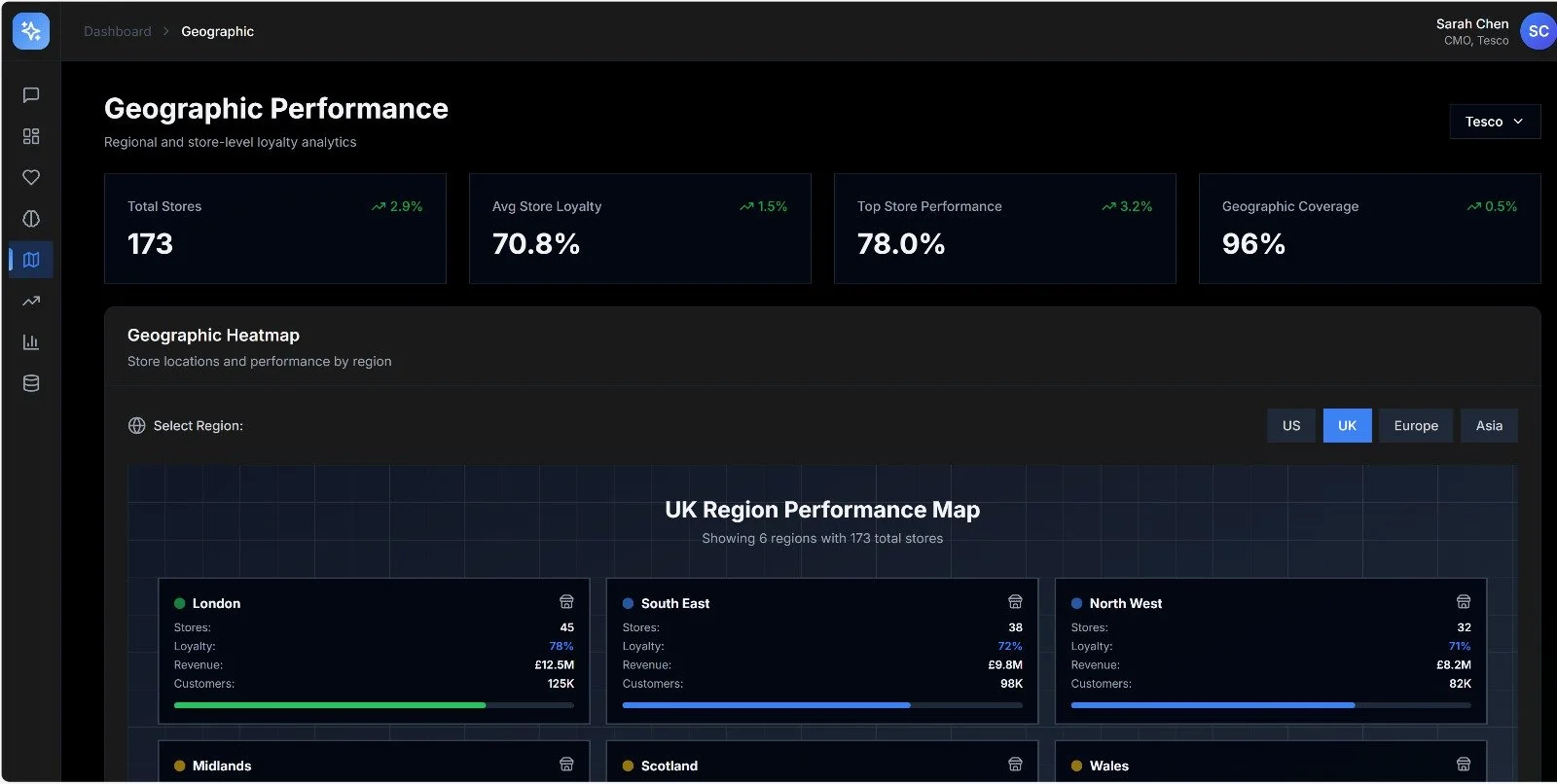Click the SC user avatar
The image size is (1557, 784).
point(1538,31)
